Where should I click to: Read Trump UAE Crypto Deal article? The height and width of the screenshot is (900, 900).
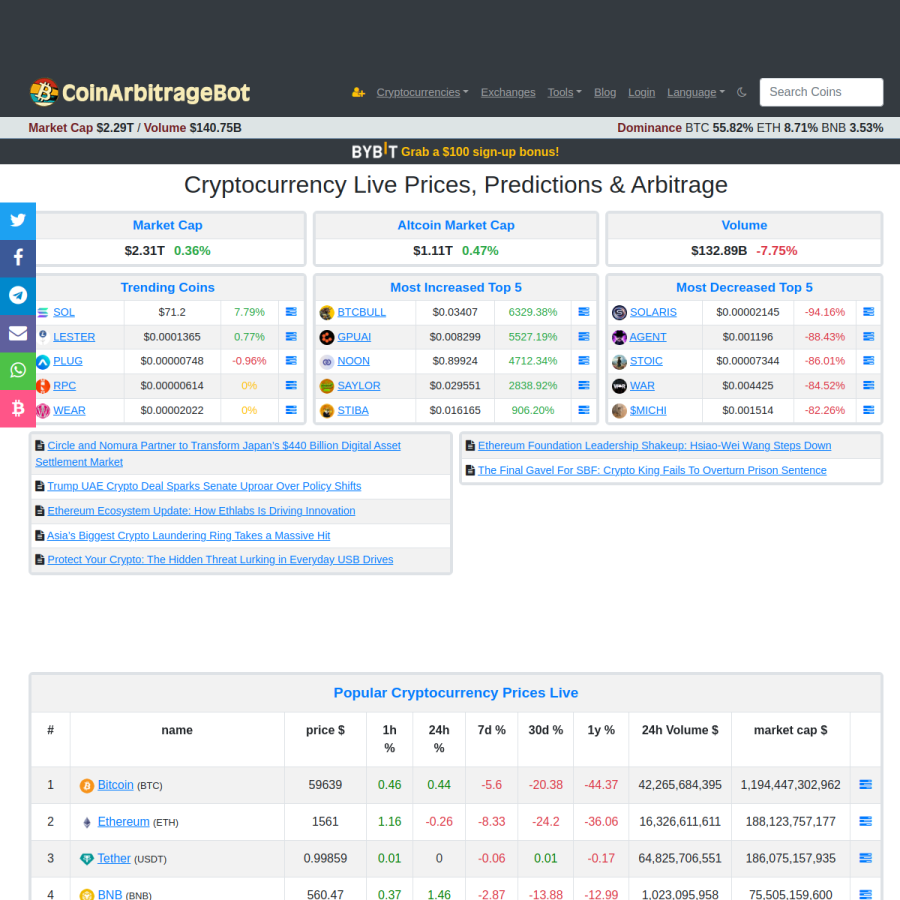204,486
